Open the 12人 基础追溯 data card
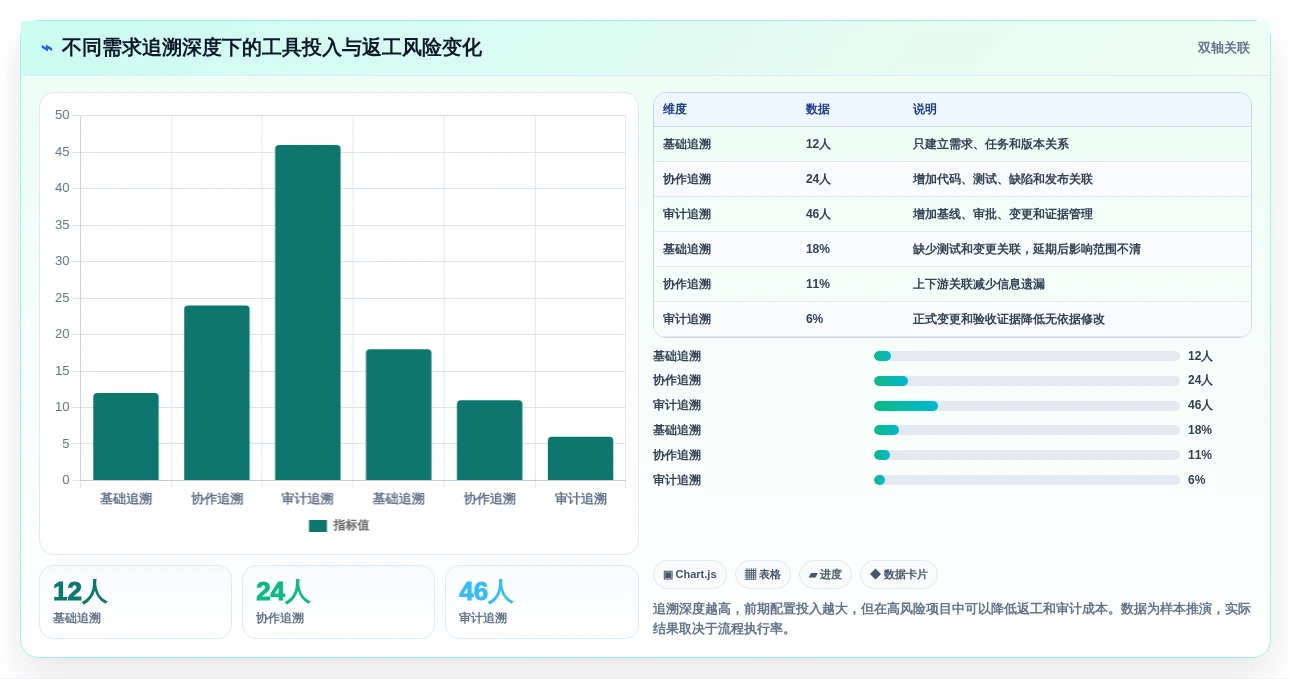1291x679 pixels. point(135,602)
